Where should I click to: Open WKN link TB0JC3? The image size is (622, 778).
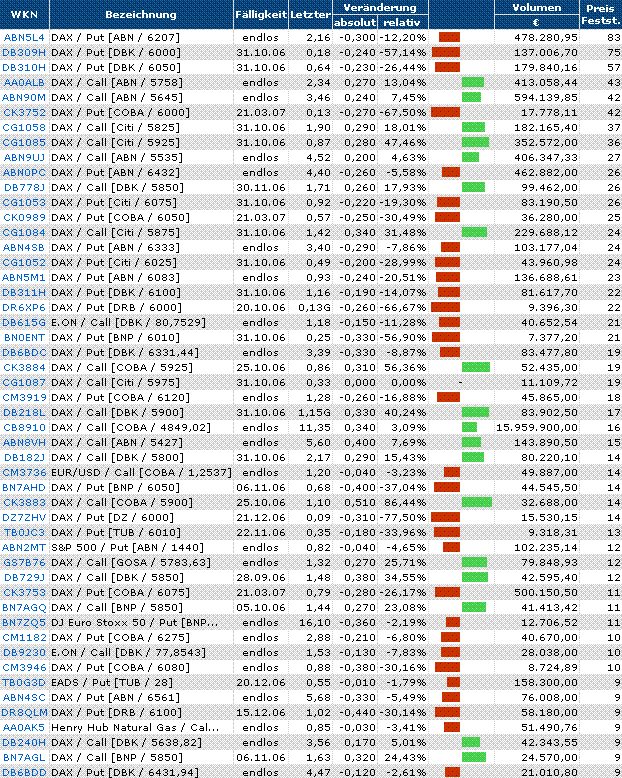coord(24,532)
